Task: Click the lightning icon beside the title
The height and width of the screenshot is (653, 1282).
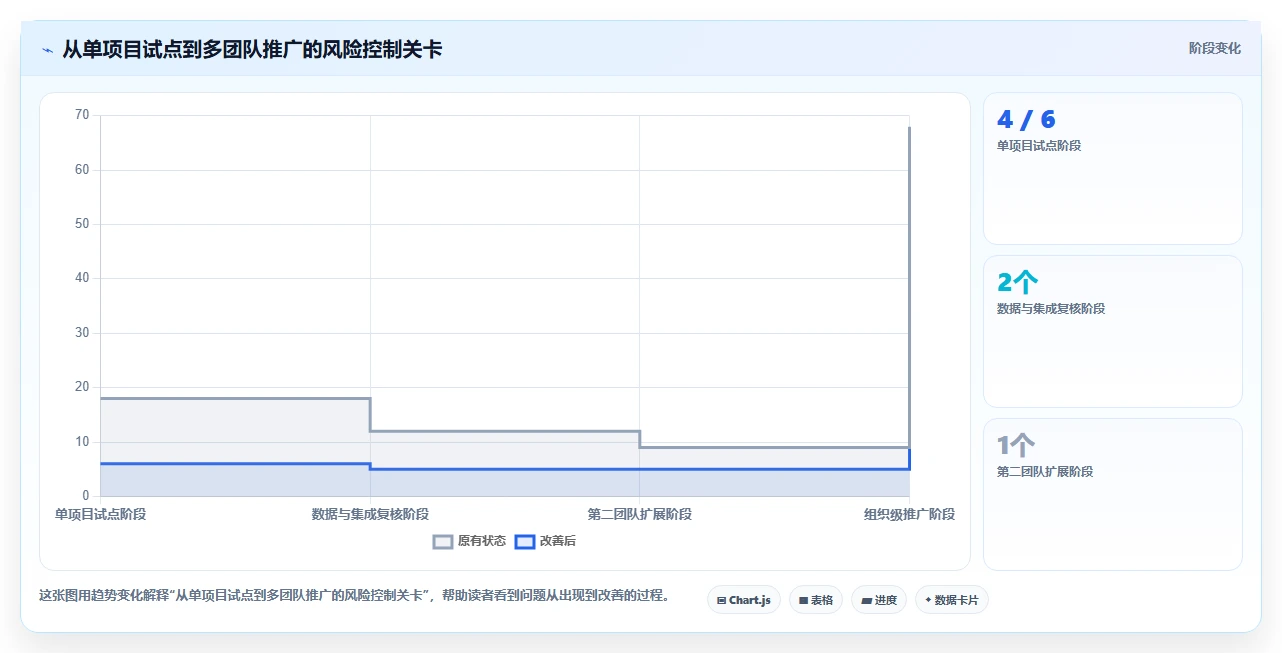Action: tap(47, 50)
